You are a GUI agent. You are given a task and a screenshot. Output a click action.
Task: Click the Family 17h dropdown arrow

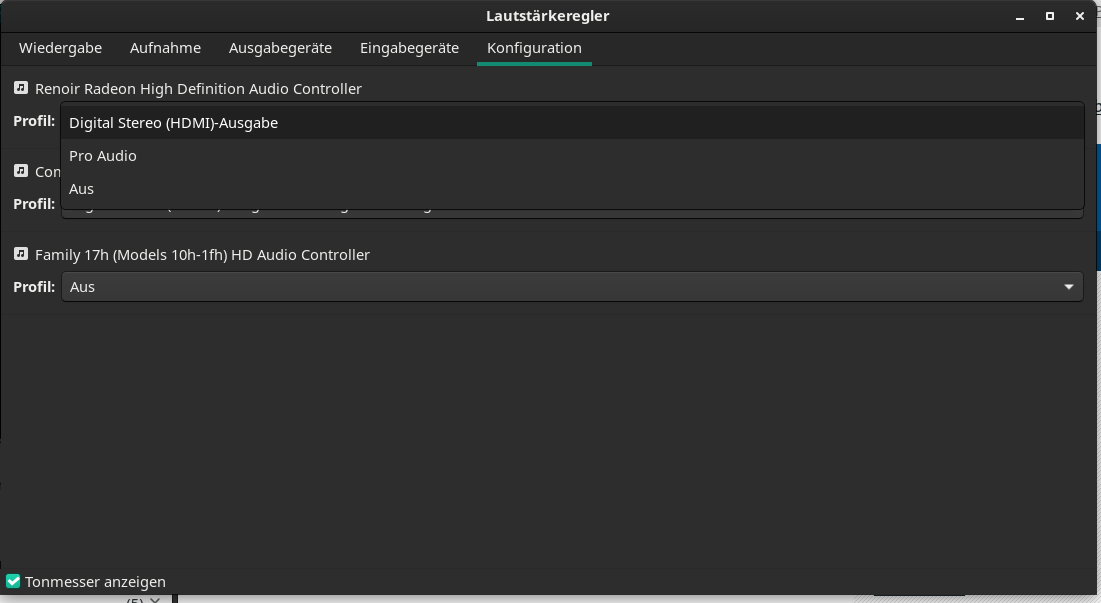click(1069, 286)
